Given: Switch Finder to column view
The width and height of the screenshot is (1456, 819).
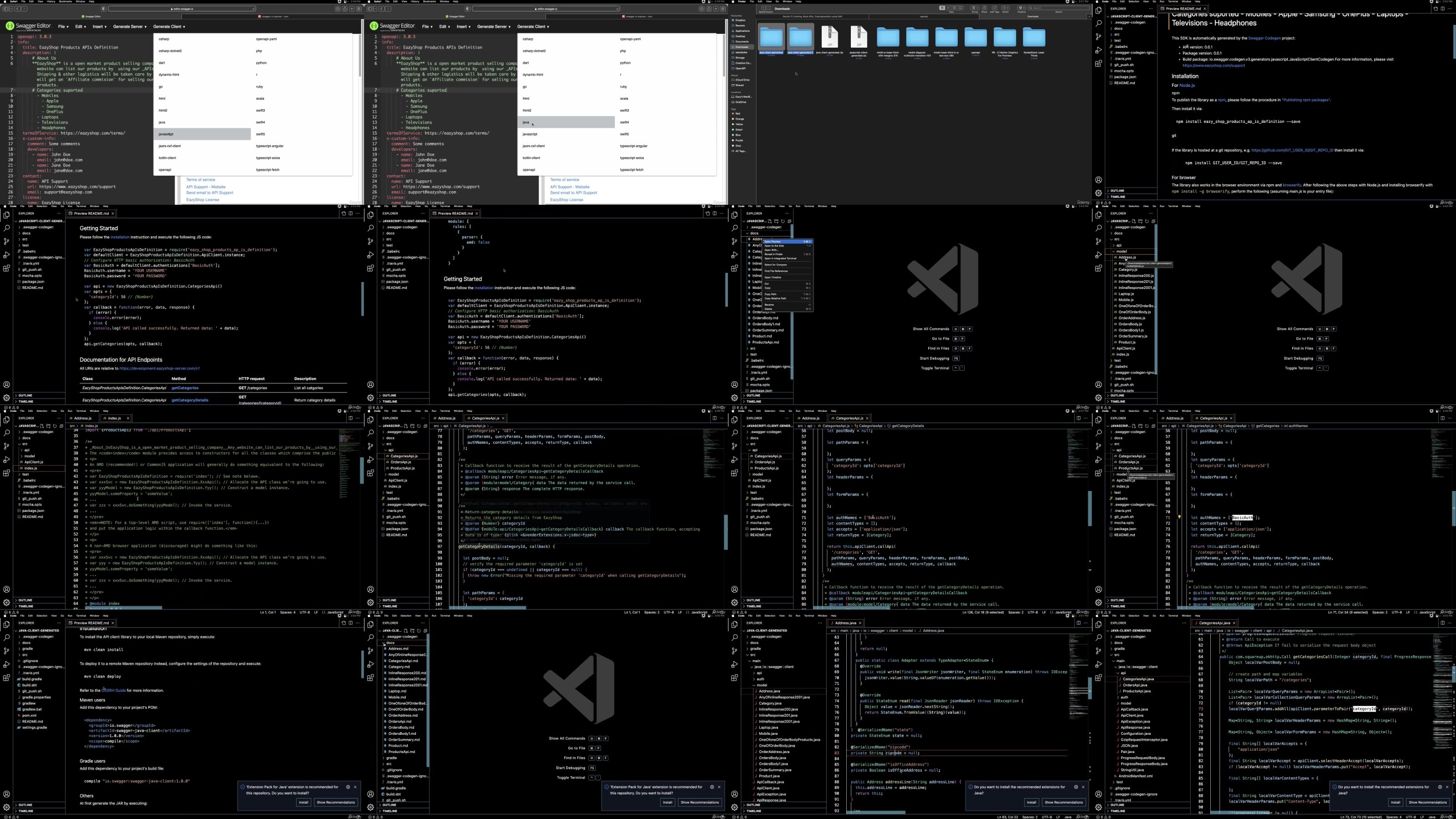Looking at the screenshot, I should [955, 8].
